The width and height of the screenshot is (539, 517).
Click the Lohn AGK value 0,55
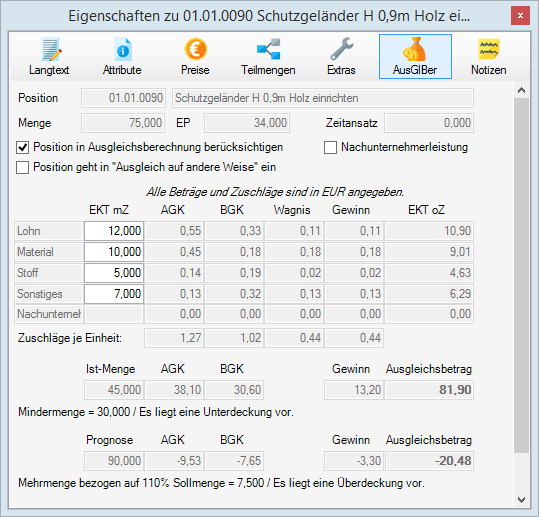174,231
